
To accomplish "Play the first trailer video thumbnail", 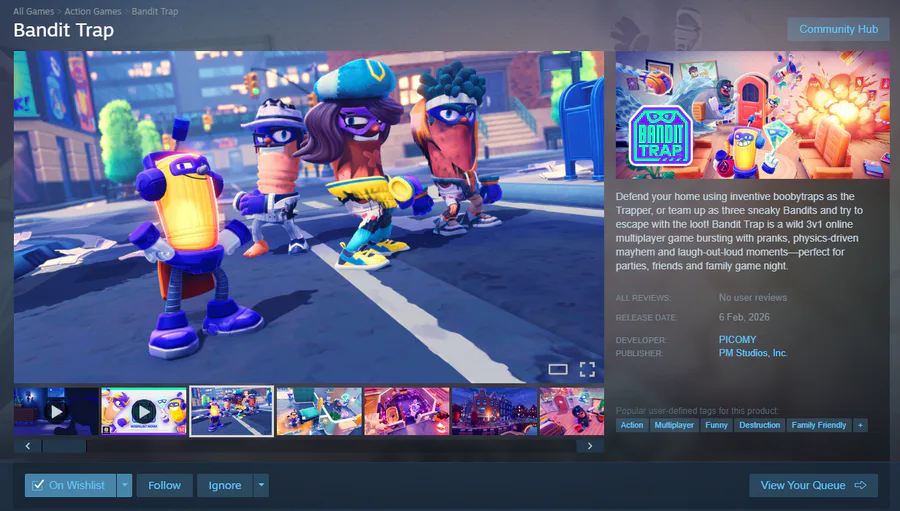I will click(x=56, y=411).
